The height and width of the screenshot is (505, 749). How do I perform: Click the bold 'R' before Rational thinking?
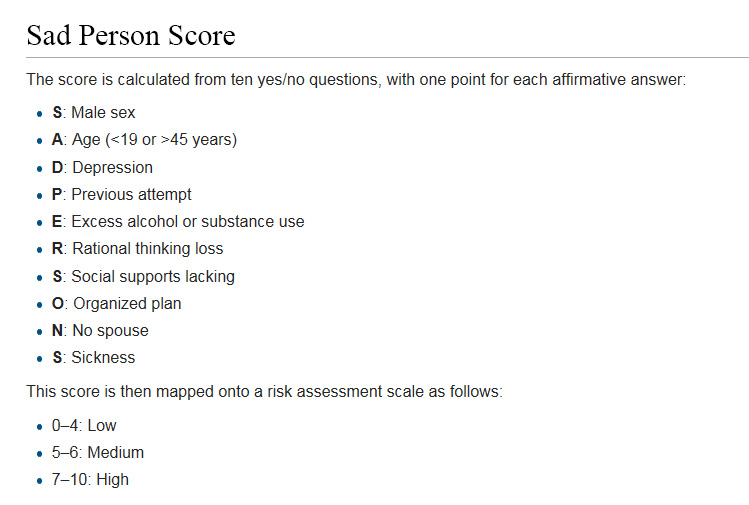[x=57, y=248]
